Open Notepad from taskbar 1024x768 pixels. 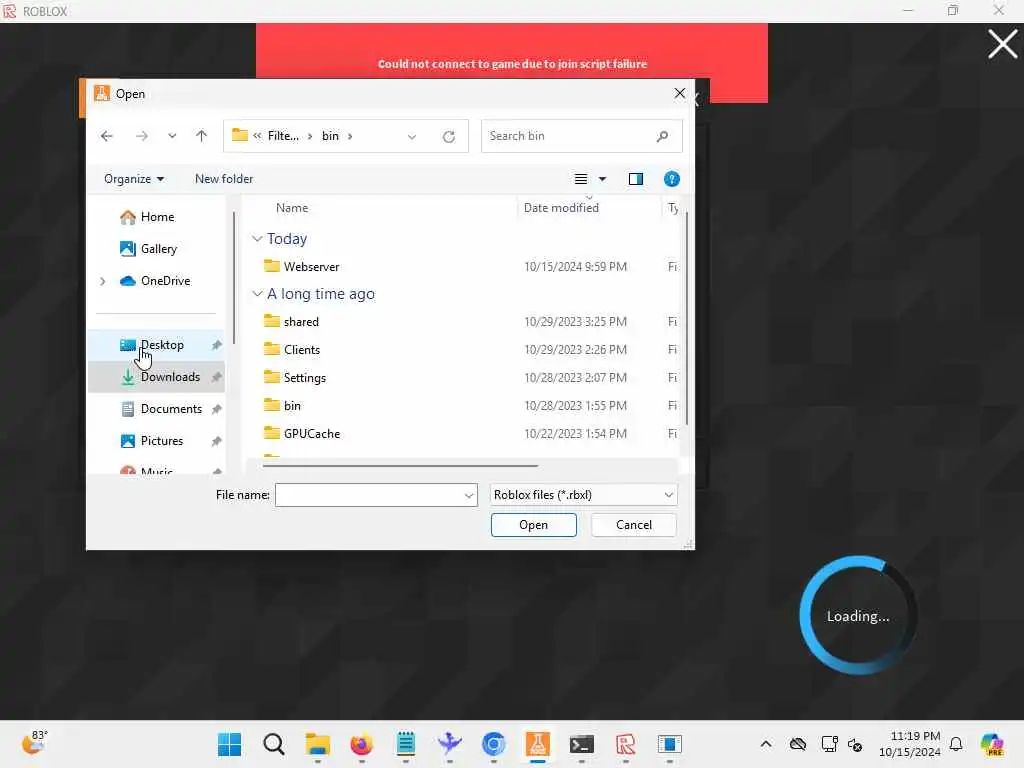(x=406, y=744)
